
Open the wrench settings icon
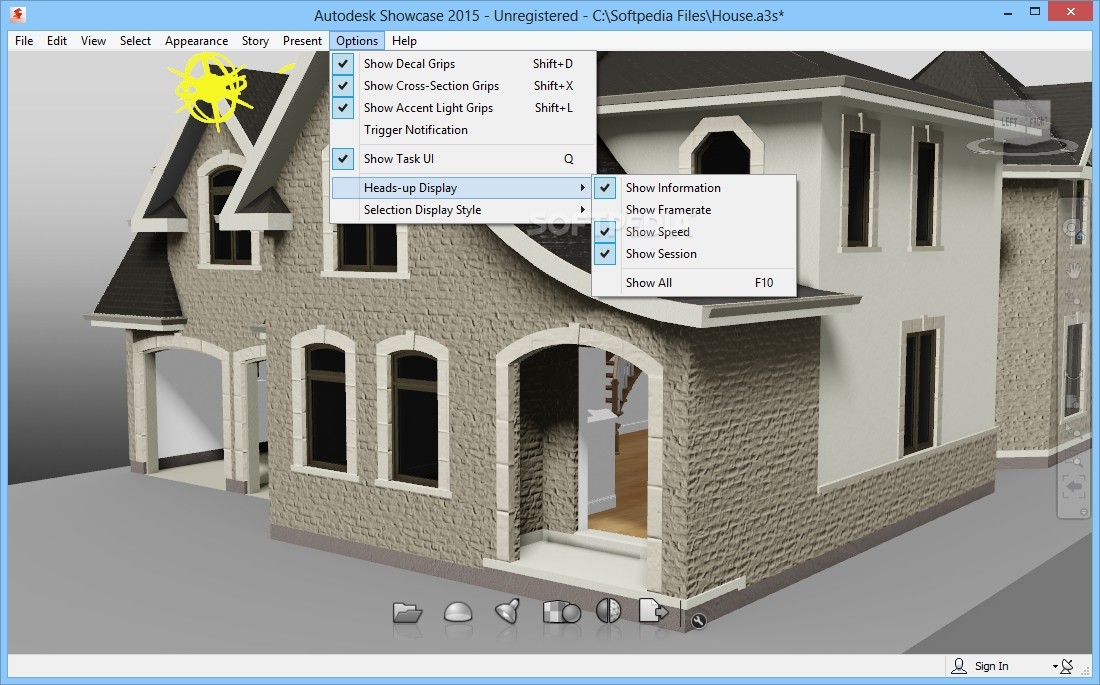(x=698, y=620)
